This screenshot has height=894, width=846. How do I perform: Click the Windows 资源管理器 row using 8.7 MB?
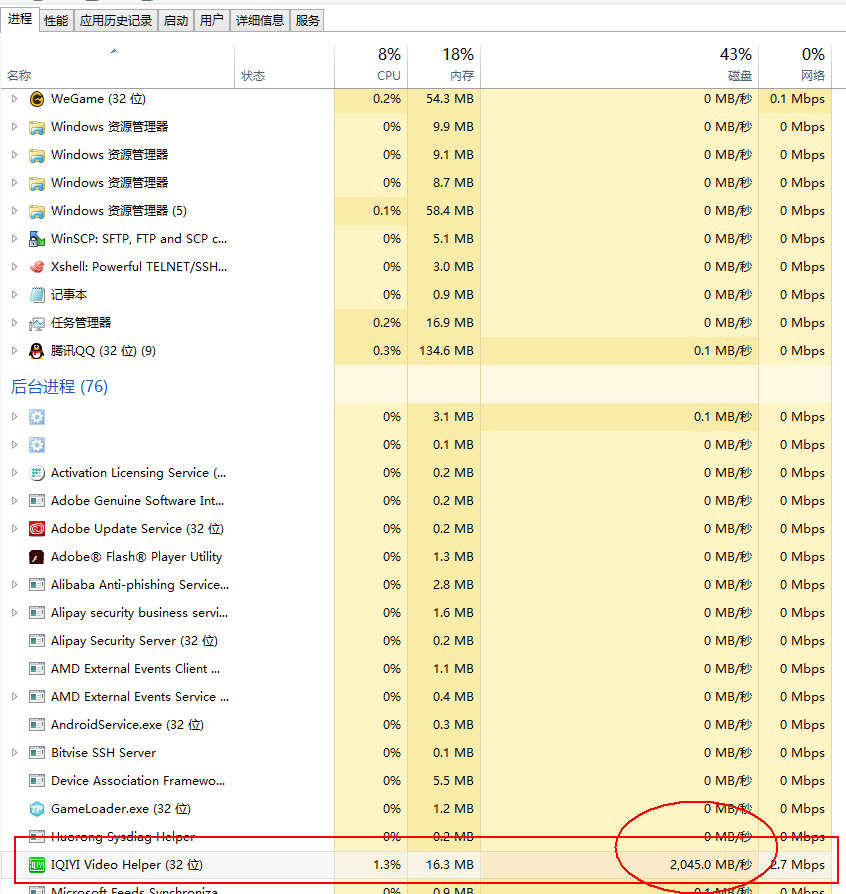(416, 182)
